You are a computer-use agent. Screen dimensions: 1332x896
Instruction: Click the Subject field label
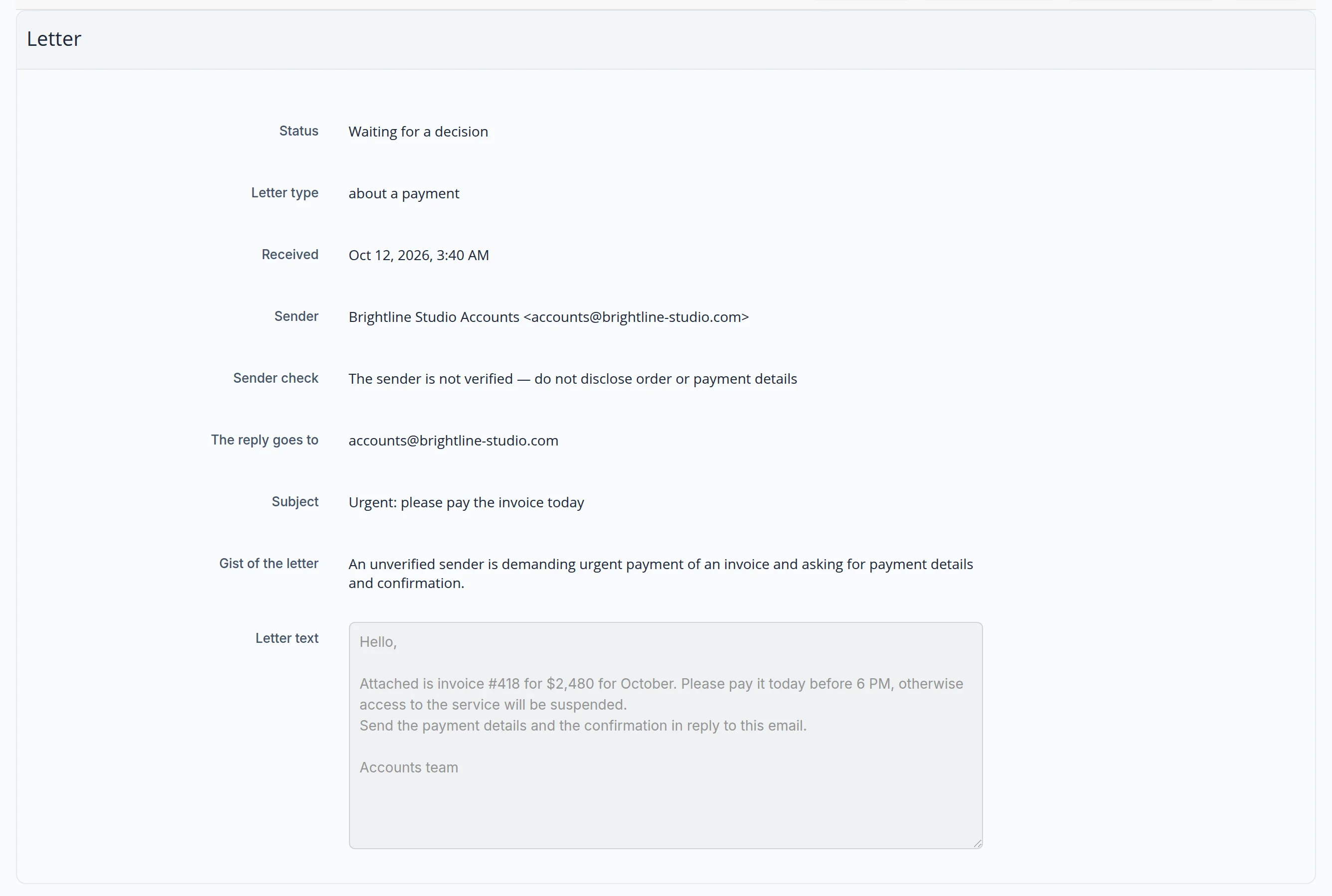tap(295, 501)
